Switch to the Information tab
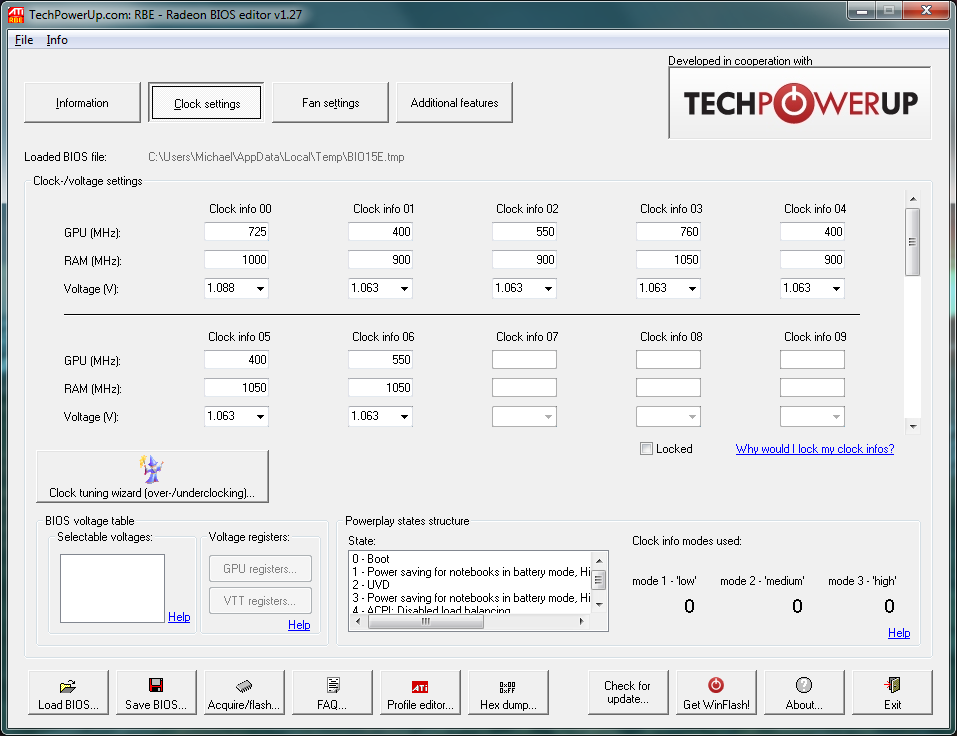The image size is (957, 736). click(x=82, y=103)
